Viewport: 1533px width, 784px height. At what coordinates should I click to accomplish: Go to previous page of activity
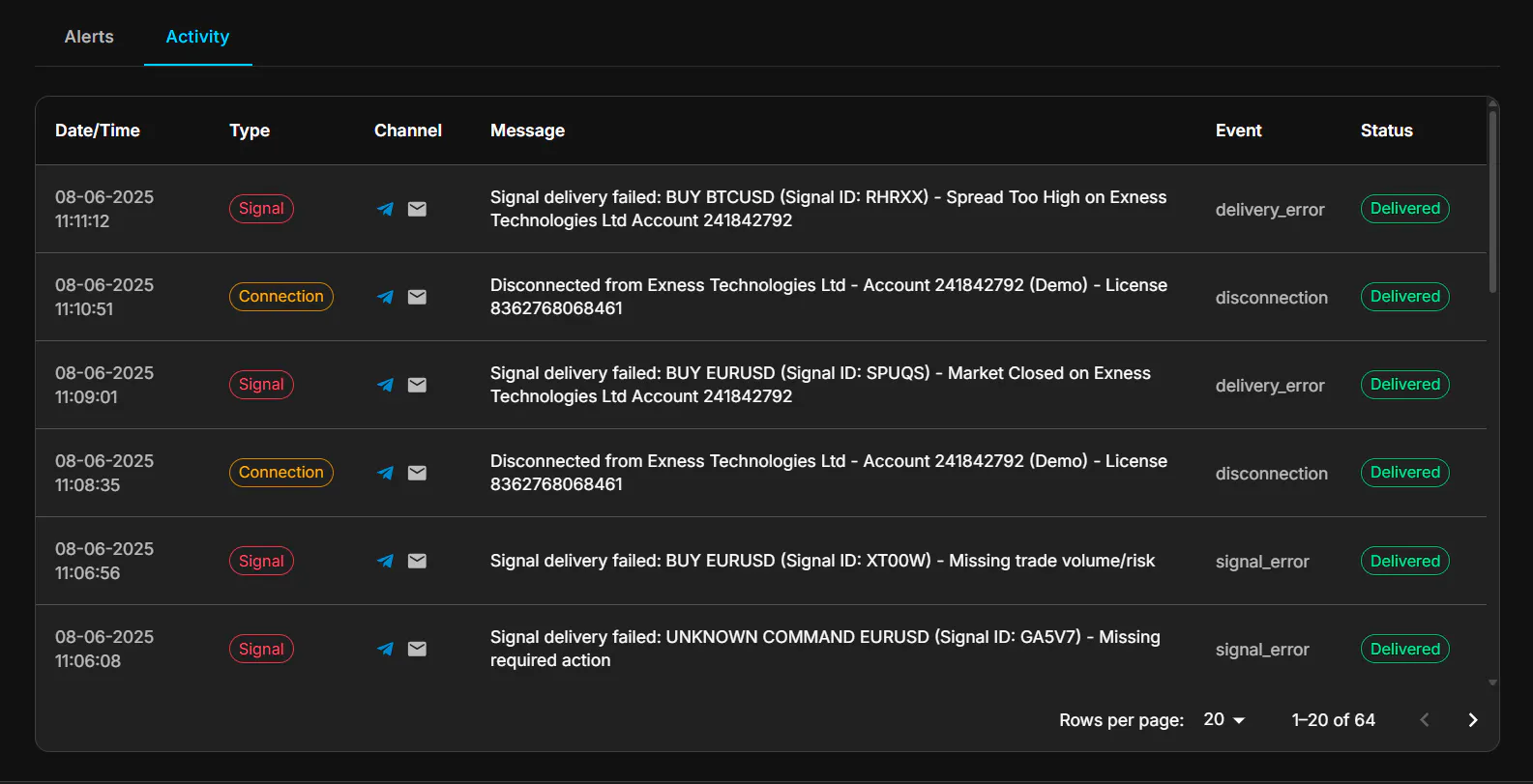pyautogui.click(x=1425, y=720)
